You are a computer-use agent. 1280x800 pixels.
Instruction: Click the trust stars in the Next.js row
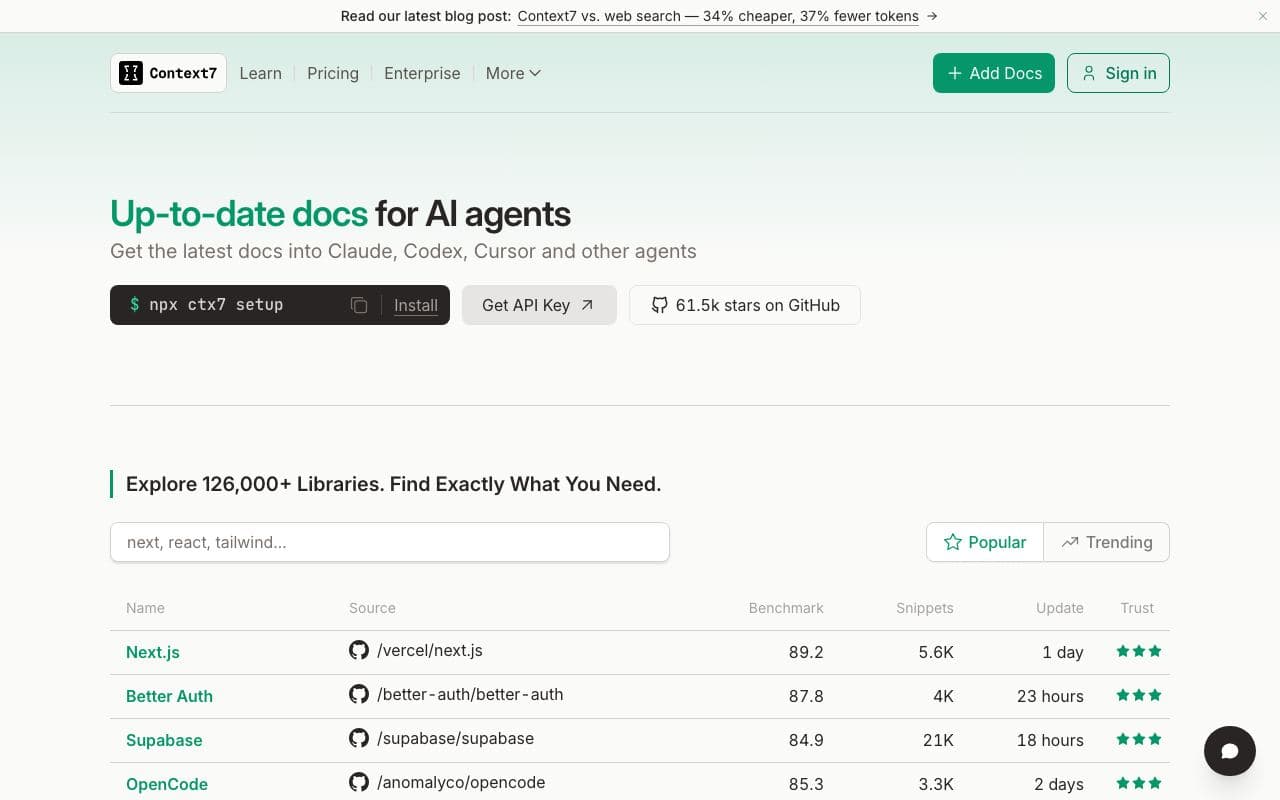click(x=1139, y=651)
